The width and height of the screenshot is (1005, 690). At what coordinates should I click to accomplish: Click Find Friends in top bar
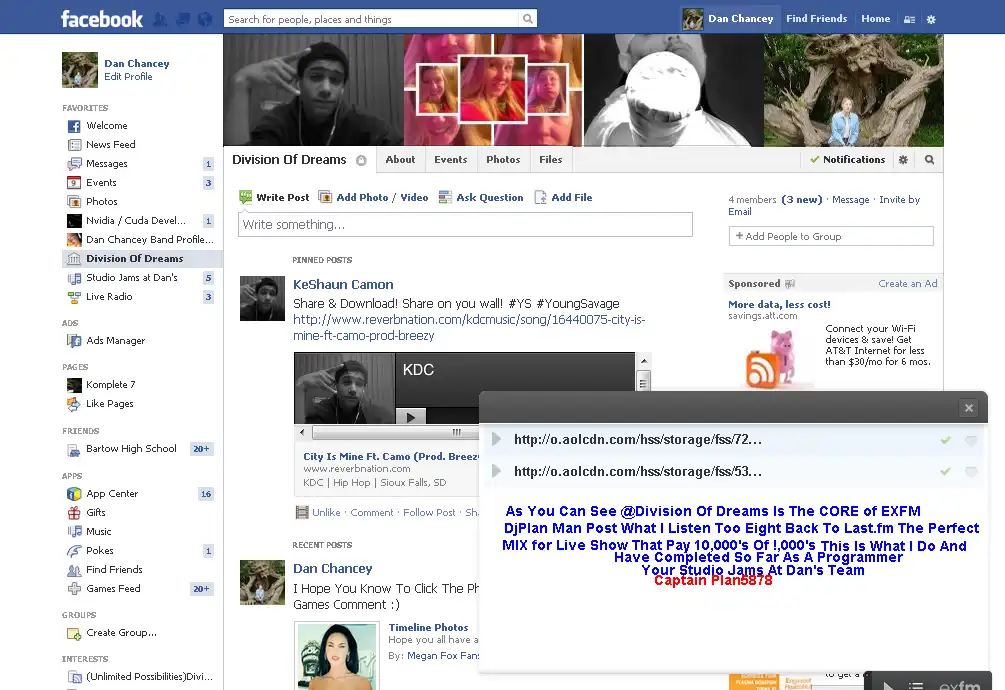click(x=817, y=19)
